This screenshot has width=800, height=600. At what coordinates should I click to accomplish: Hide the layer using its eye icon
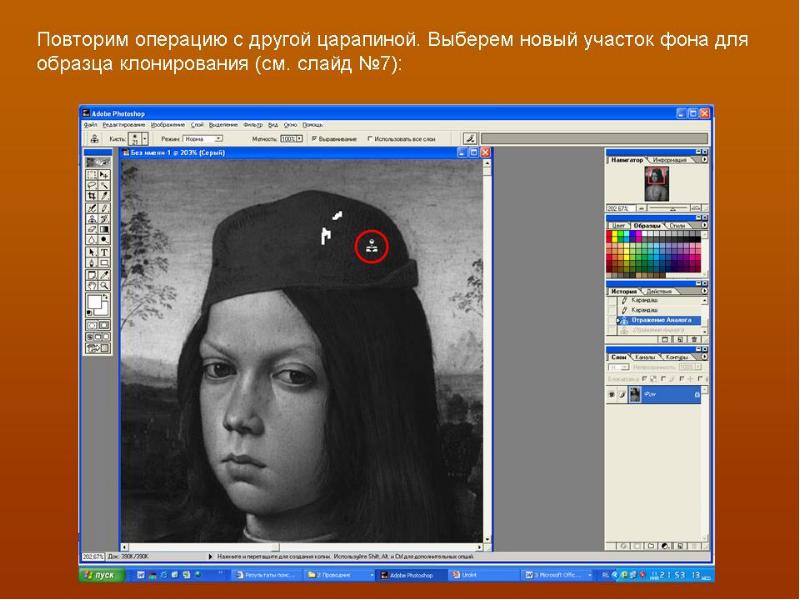612,395
